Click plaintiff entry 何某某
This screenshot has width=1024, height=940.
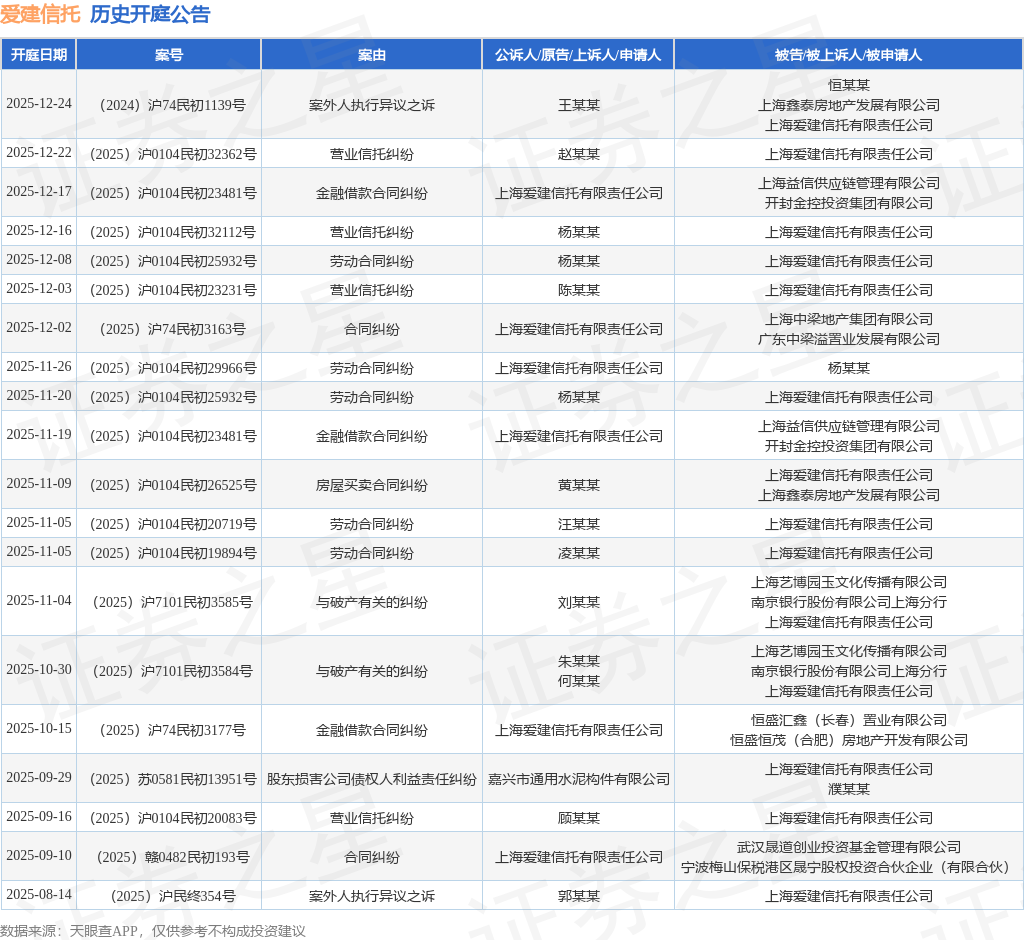tap(579, 681)
